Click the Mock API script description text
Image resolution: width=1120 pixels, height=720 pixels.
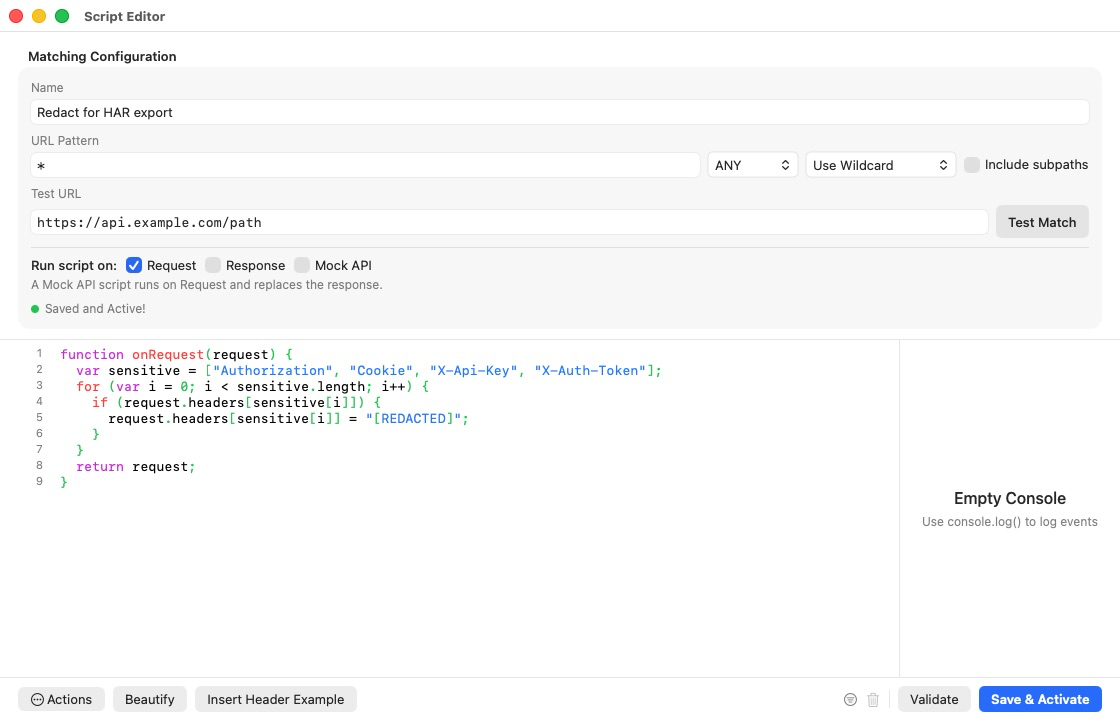click(207, 284)
